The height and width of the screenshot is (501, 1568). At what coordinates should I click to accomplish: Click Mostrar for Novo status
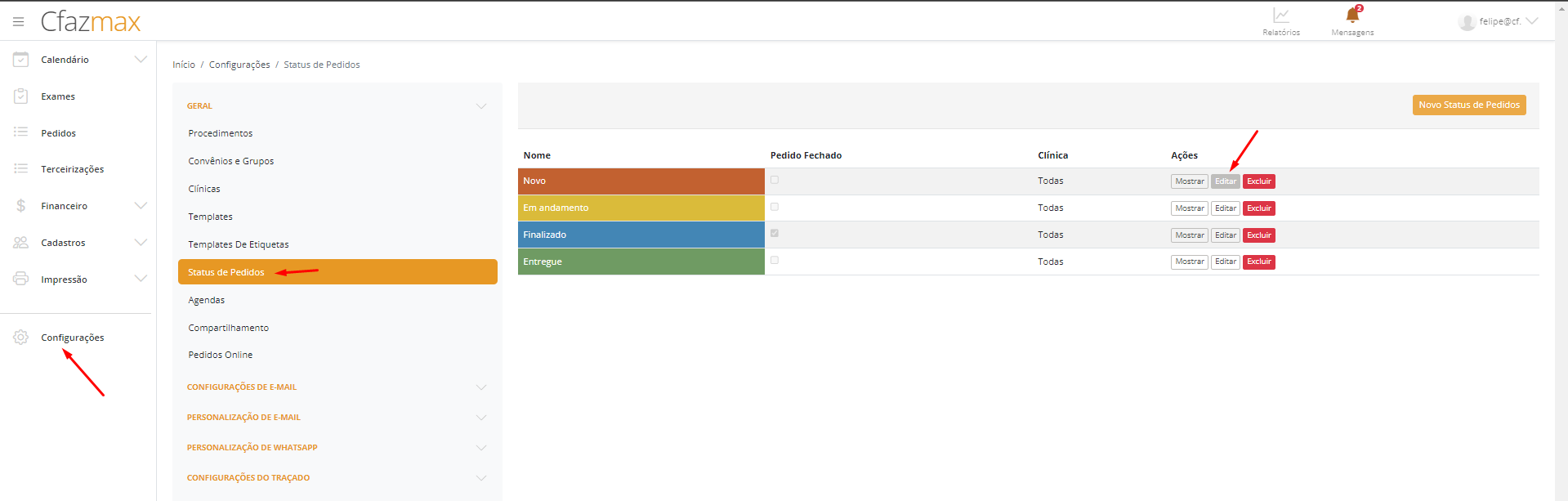point(1190,181)
